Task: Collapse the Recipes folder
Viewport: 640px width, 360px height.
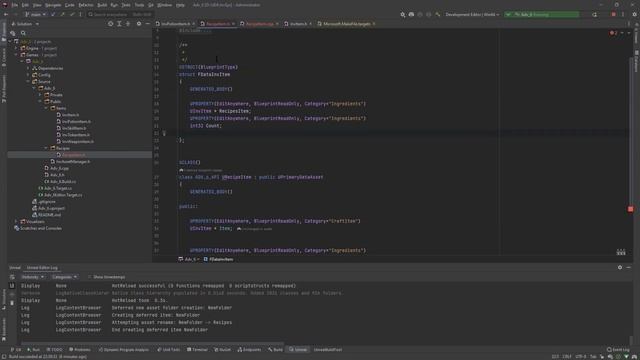Action: (x=47, y=148)
